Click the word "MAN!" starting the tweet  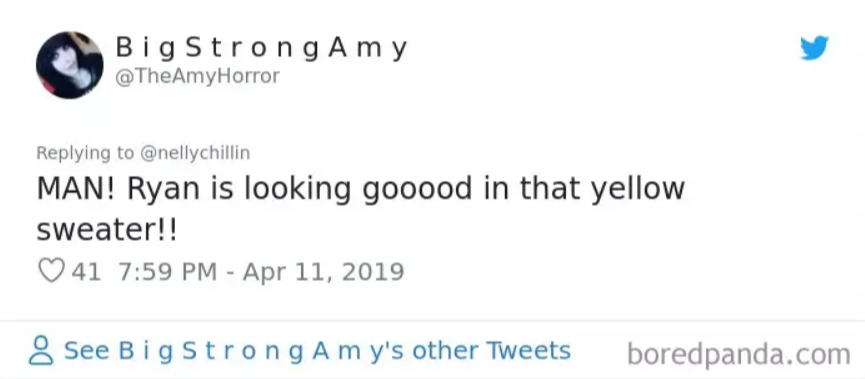[77, 189]
